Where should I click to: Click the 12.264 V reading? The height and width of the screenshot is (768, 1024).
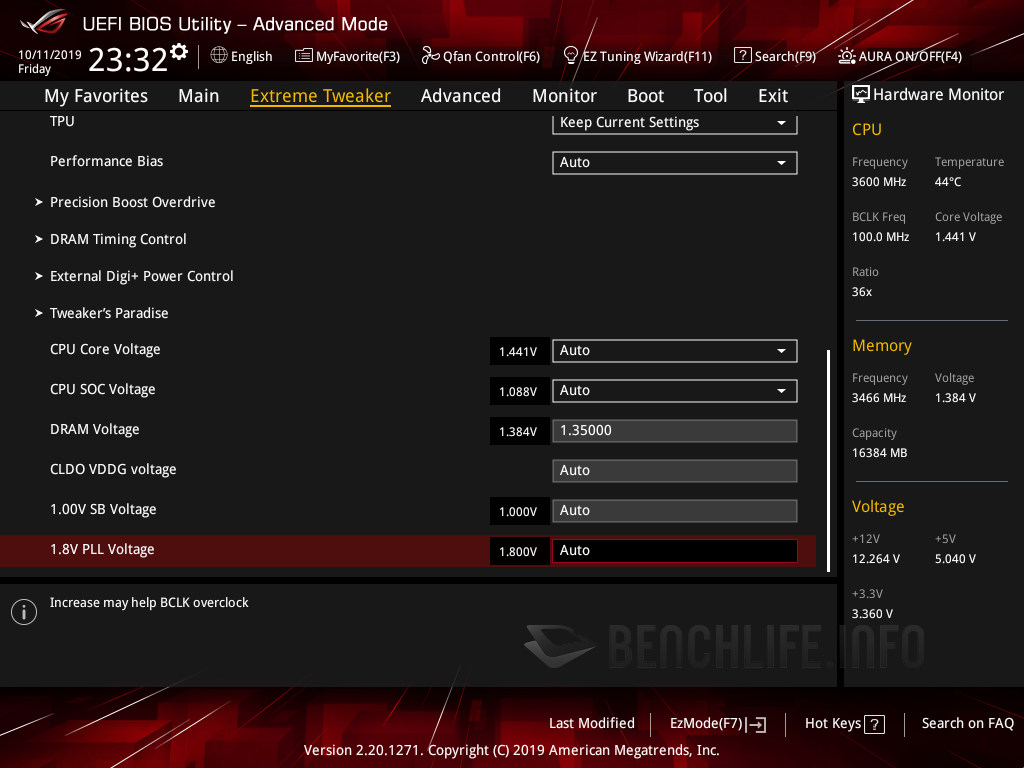tap(876, 559)
